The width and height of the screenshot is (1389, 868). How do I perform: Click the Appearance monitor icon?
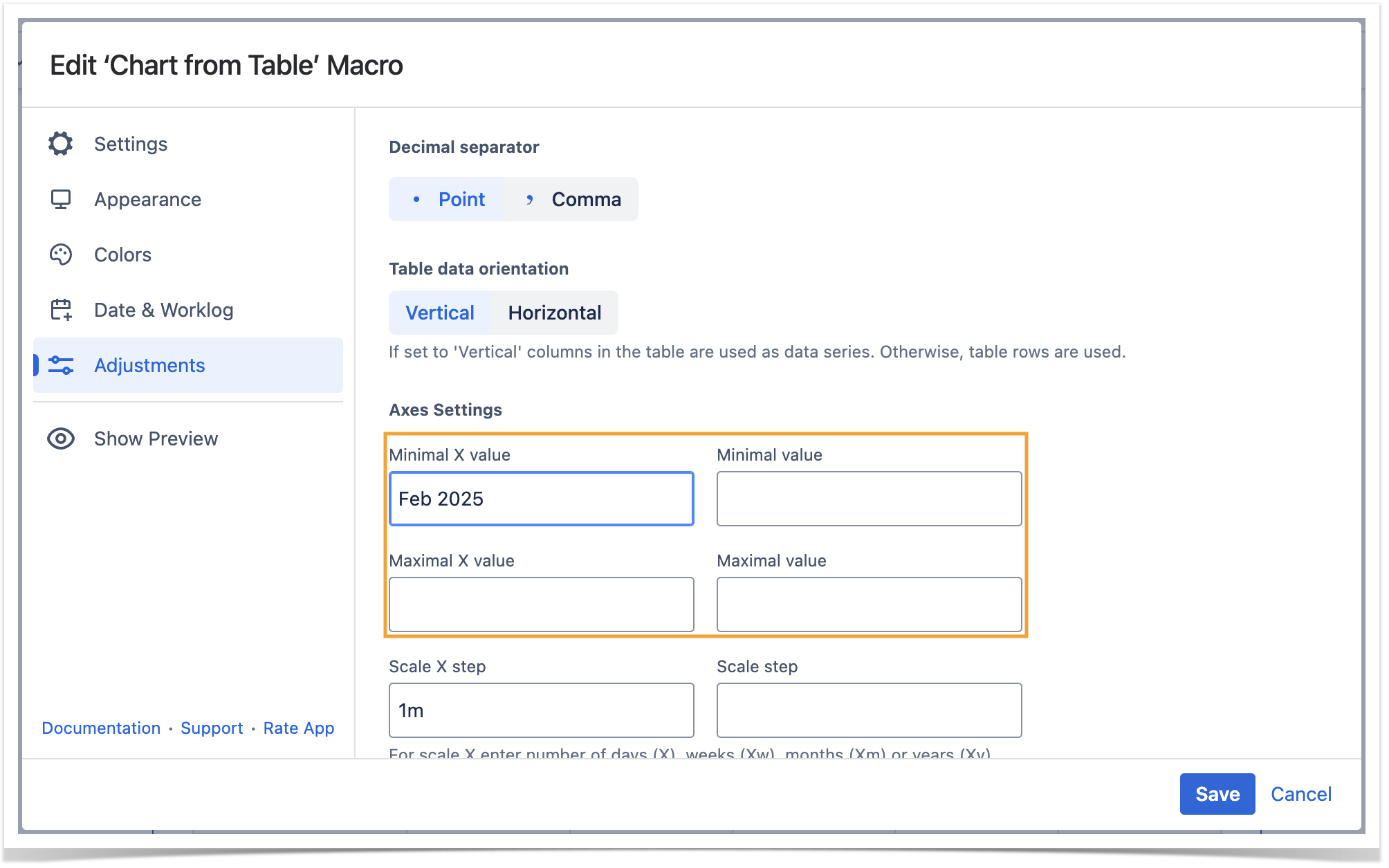pos(61,199)
